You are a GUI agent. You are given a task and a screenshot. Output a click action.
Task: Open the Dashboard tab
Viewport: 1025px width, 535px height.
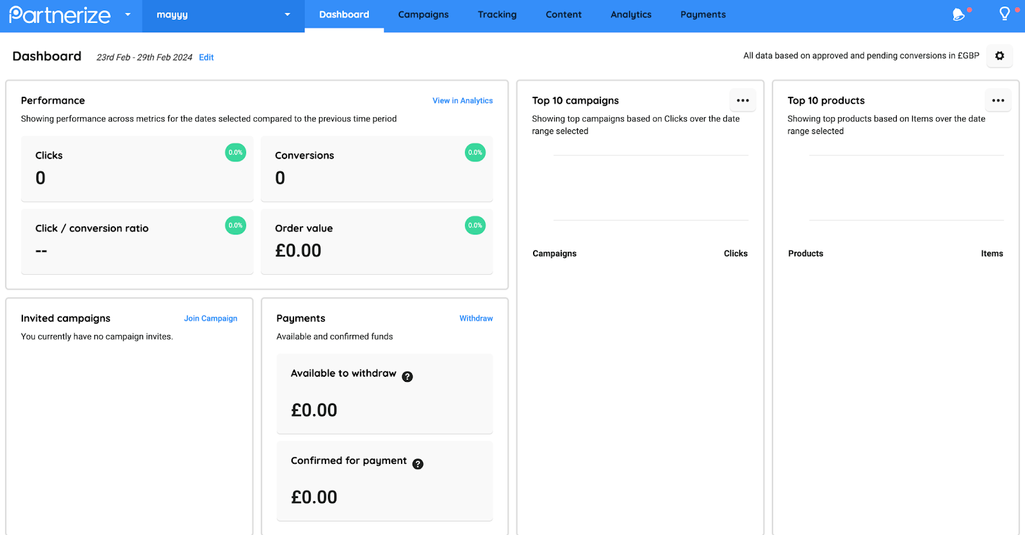344,15
